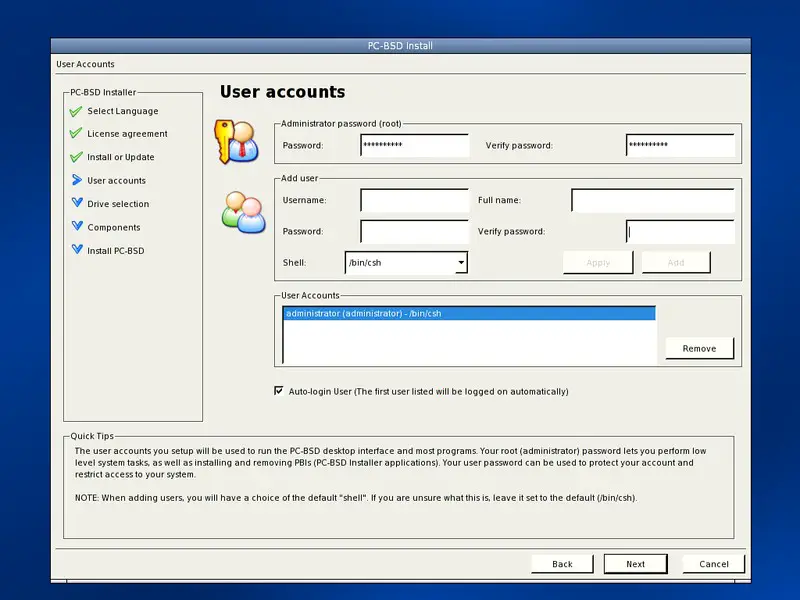800x600 pixels.
Task: Click the green checkmark beside License agreement
Action: (x=75, y=134)
